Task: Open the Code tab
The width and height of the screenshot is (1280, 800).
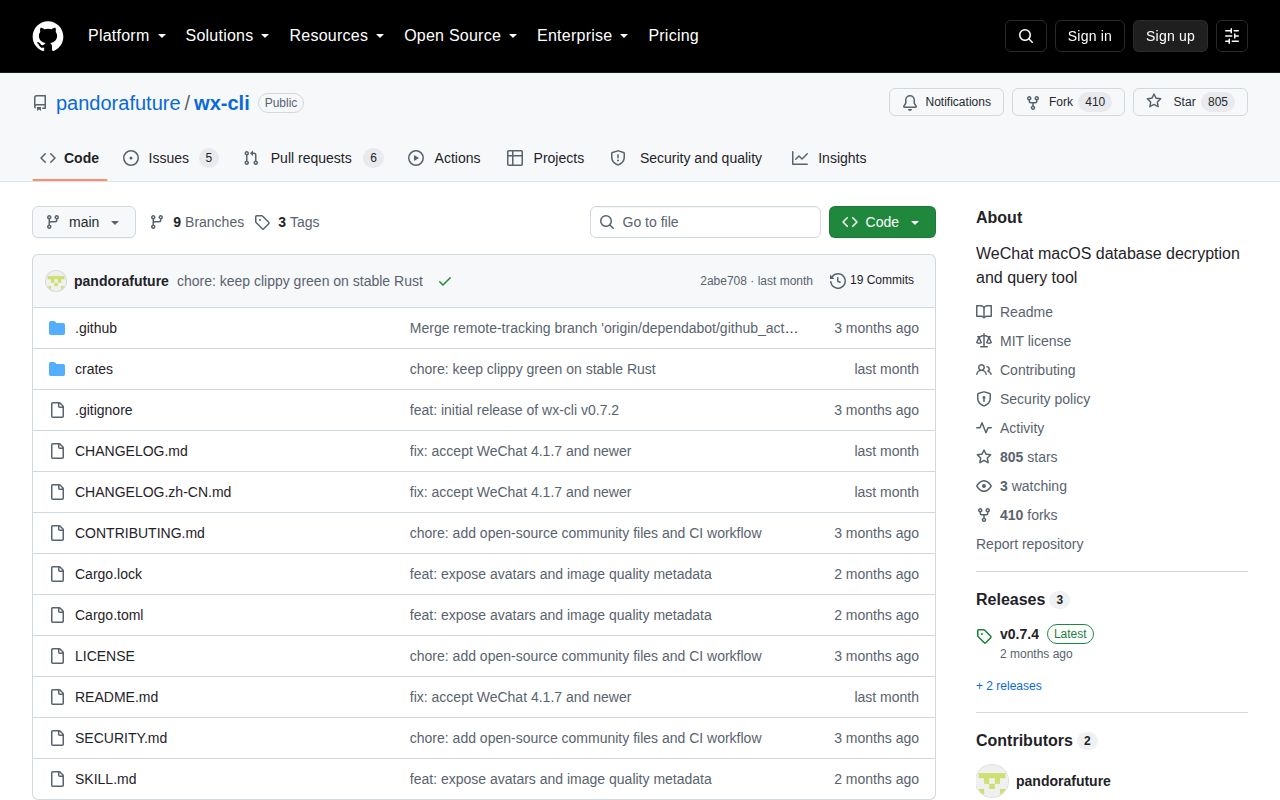Action: click(x=70, y=158)
